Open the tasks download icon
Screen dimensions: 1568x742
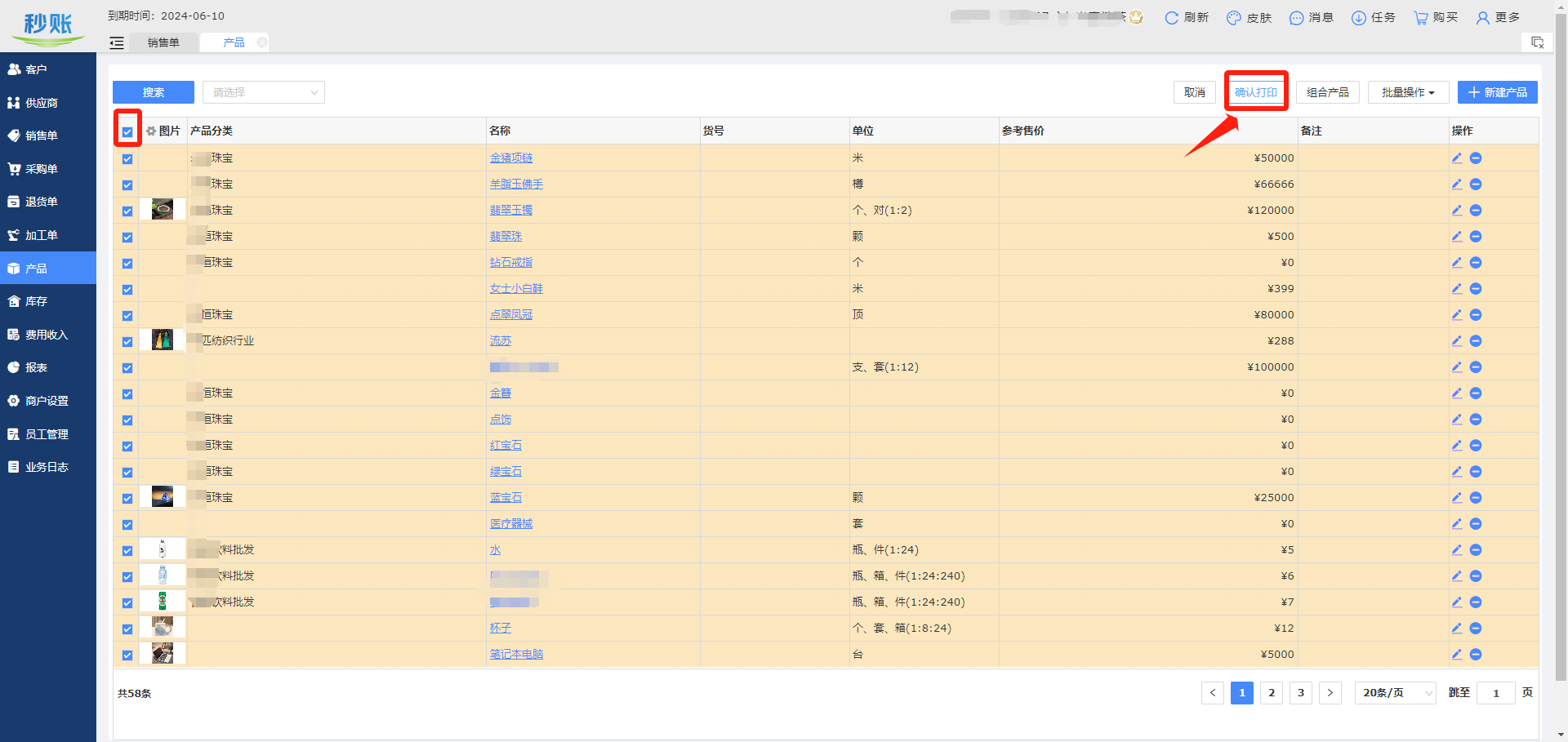(x=1358, y=18)
